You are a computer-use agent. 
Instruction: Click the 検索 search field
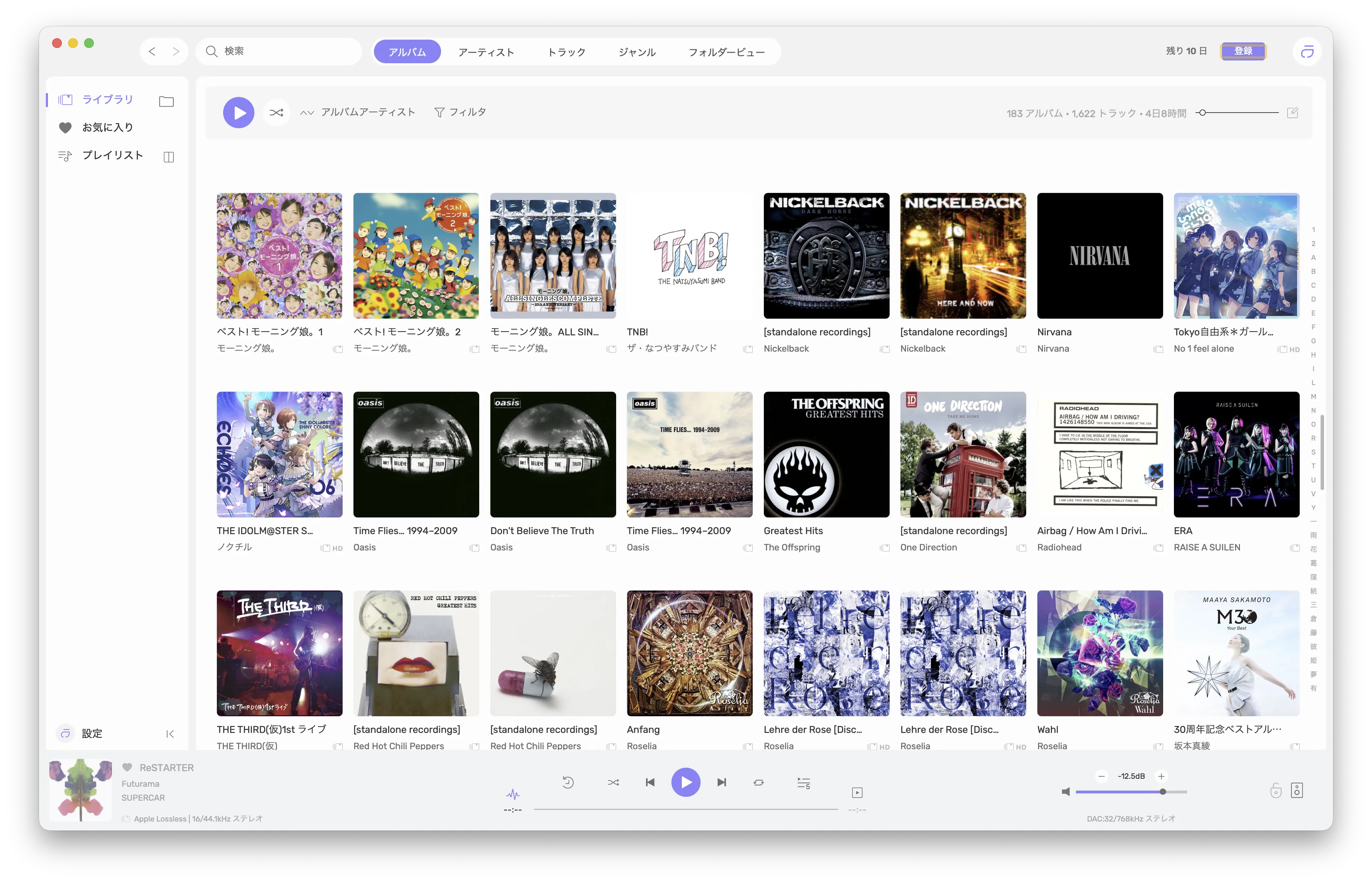[279, 51]
